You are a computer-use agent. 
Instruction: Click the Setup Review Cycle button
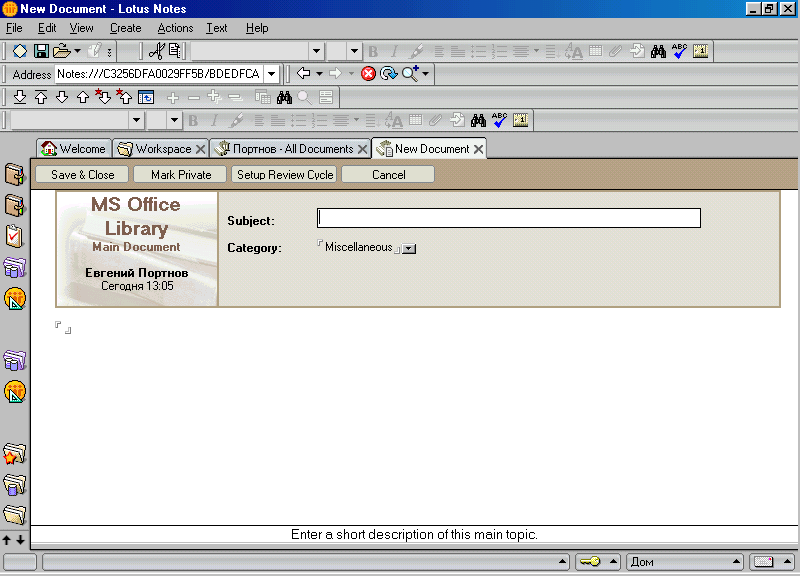tap(285, 174)
